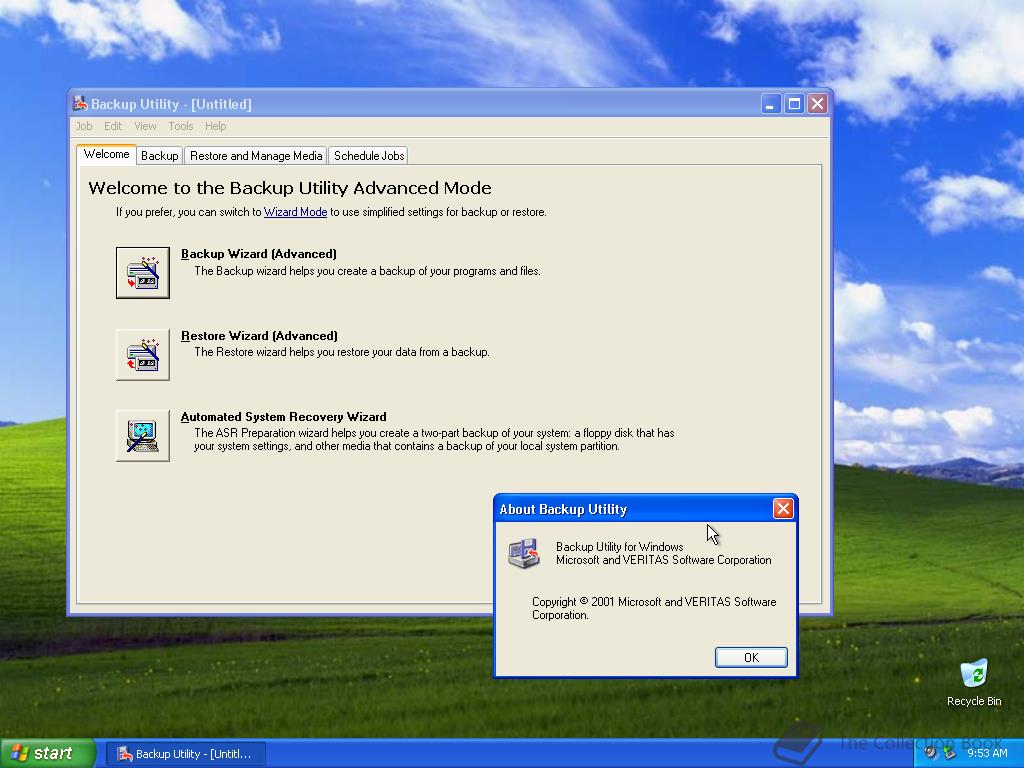Close the About Backup Utility dialog

[x=782, y=509]
